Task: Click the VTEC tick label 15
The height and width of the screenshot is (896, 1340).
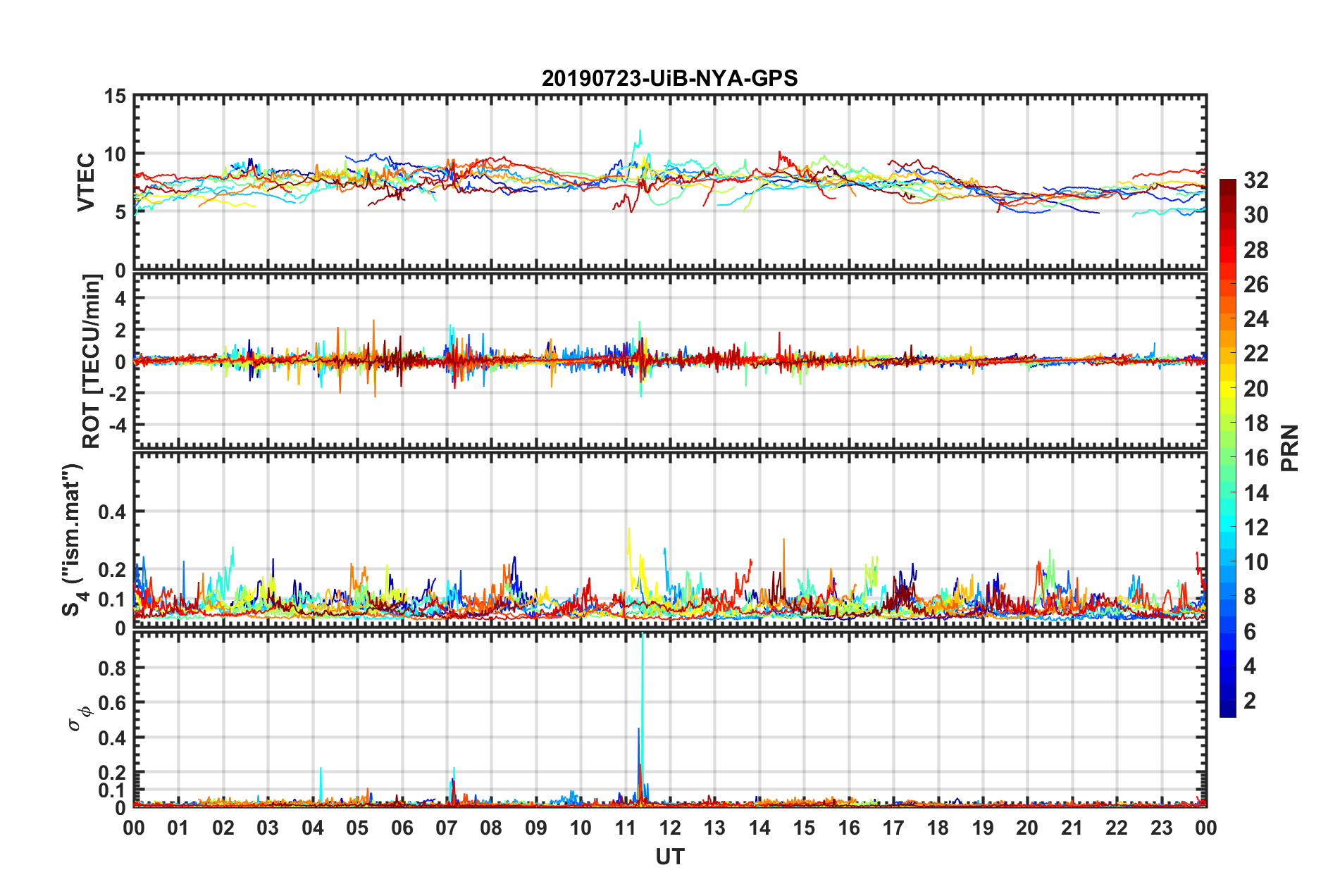Action: point(114,96)
